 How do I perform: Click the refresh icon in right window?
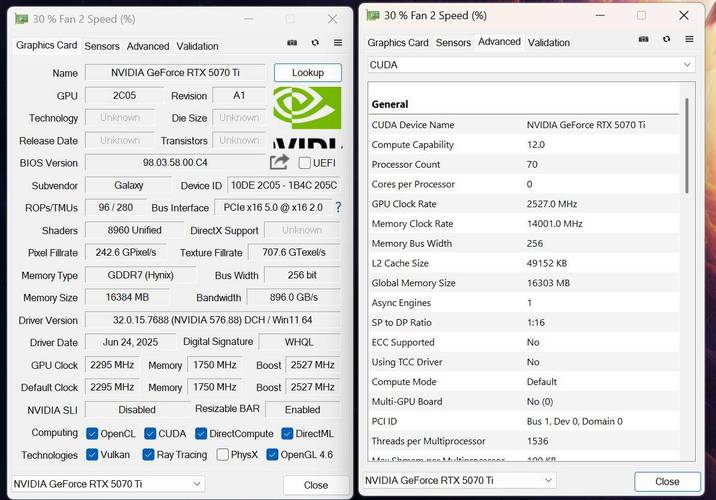667,39
